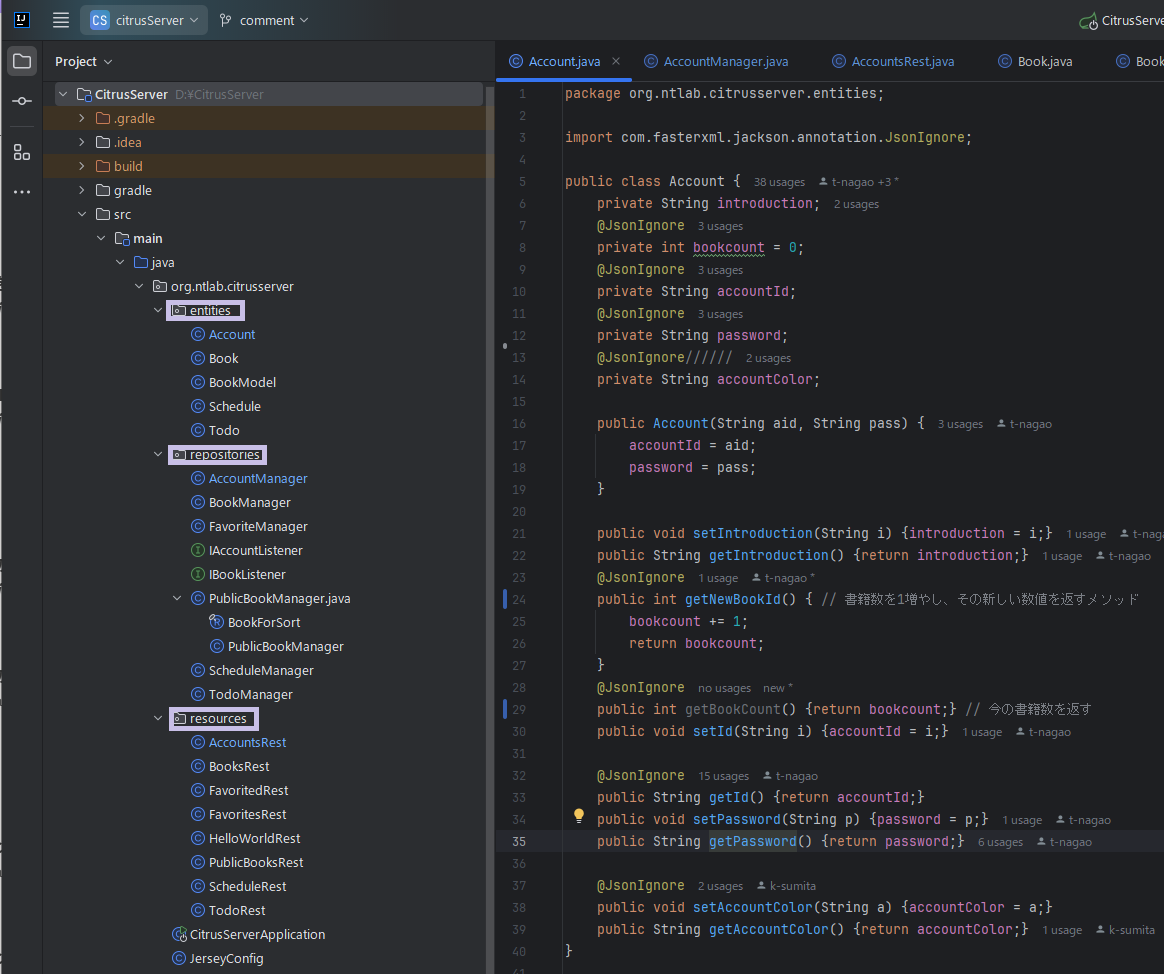Collapse the src folder

82,214
